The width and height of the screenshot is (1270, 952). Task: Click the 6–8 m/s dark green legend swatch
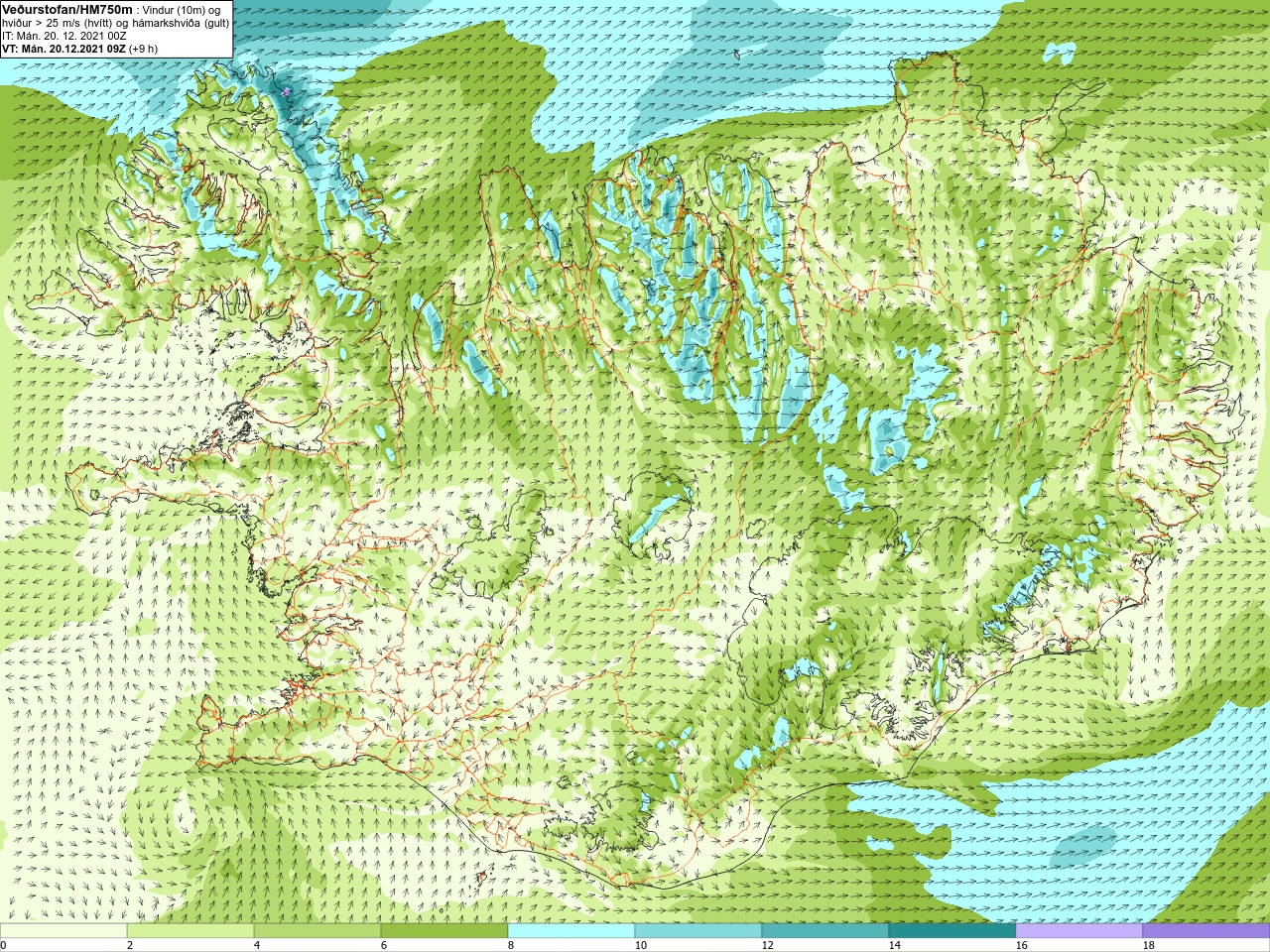point(444,931)
